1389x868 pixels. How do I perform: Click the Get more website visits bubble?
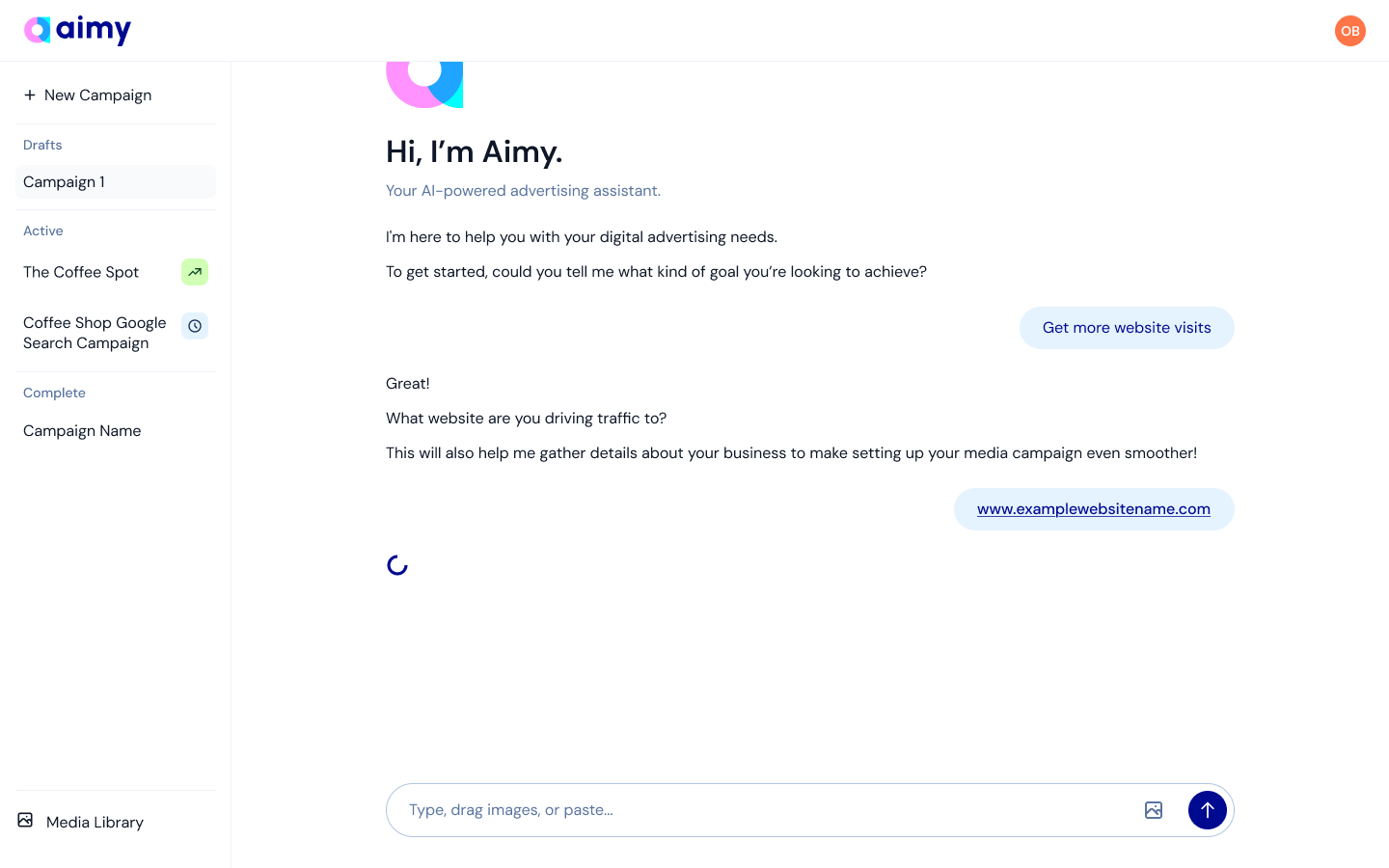(x=1126, y=328)
